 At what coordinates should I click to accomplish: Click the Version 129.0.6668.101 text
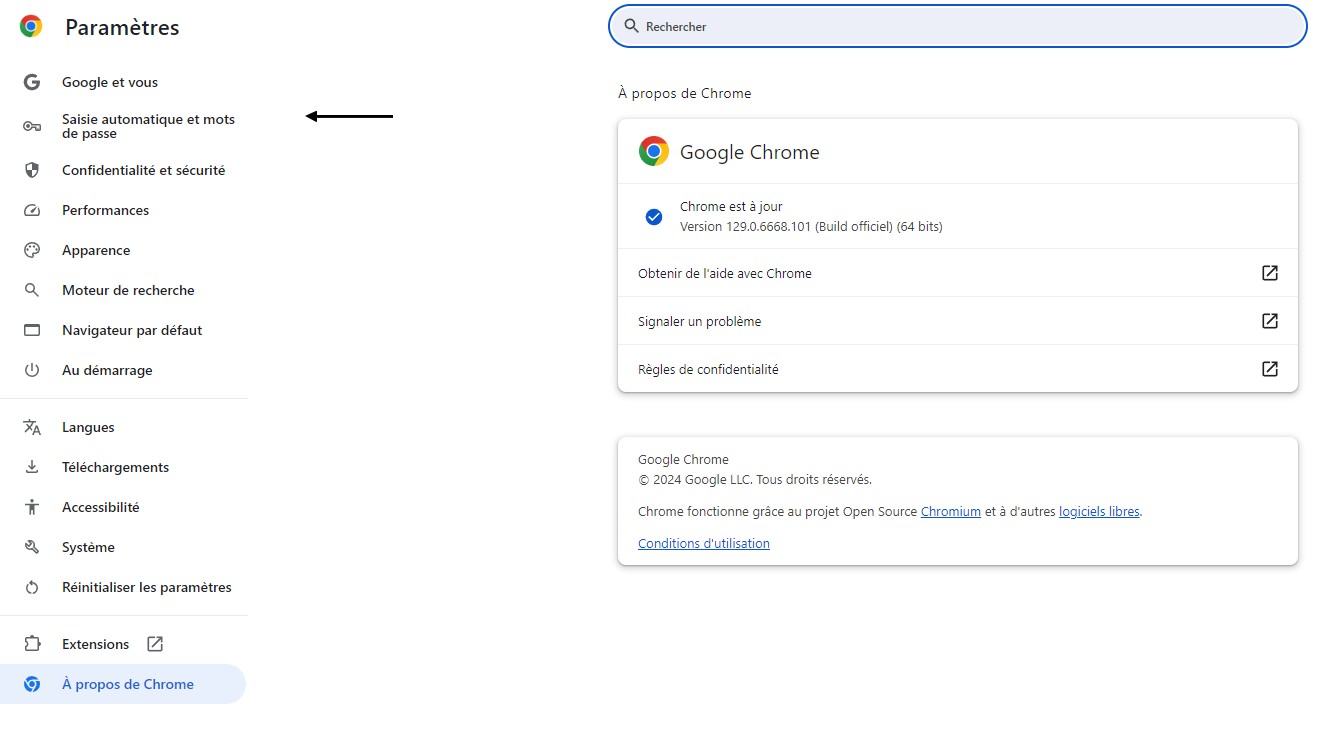tap(811, 226)
